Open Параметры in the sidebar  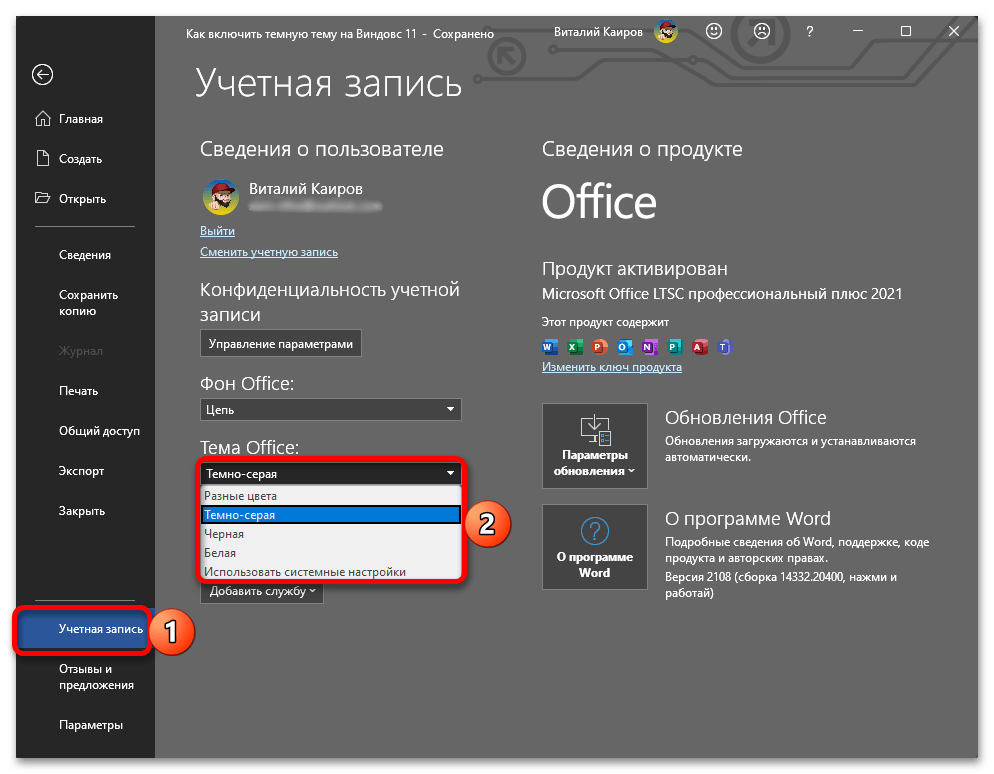pos(91,725)
